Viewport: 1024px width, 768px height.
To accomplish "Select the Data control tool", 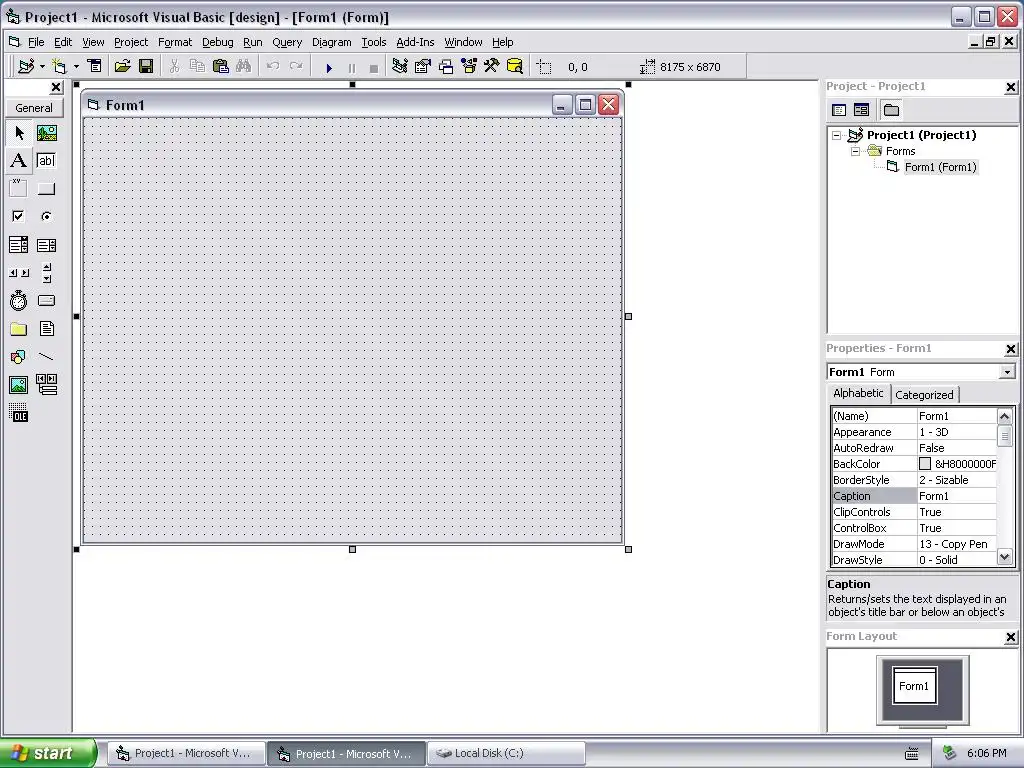I will click(46, 385).
